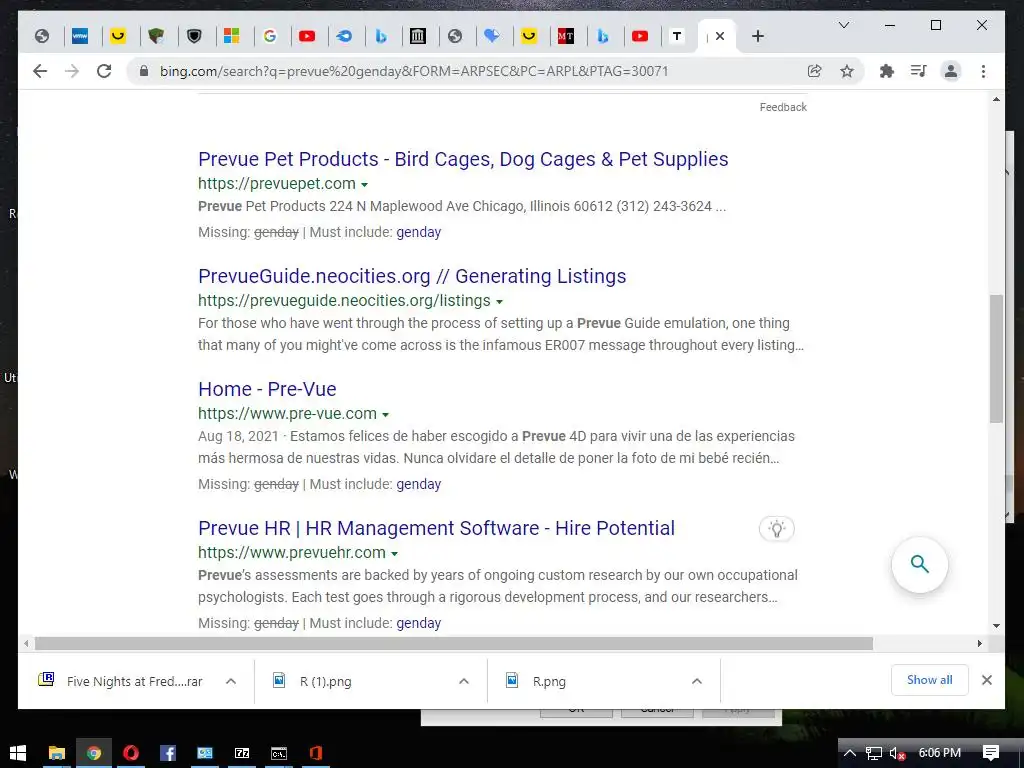This screenshot has height=768, width=1024.
Task: Open File Explorer from taskbar
Action: point(57,753)
